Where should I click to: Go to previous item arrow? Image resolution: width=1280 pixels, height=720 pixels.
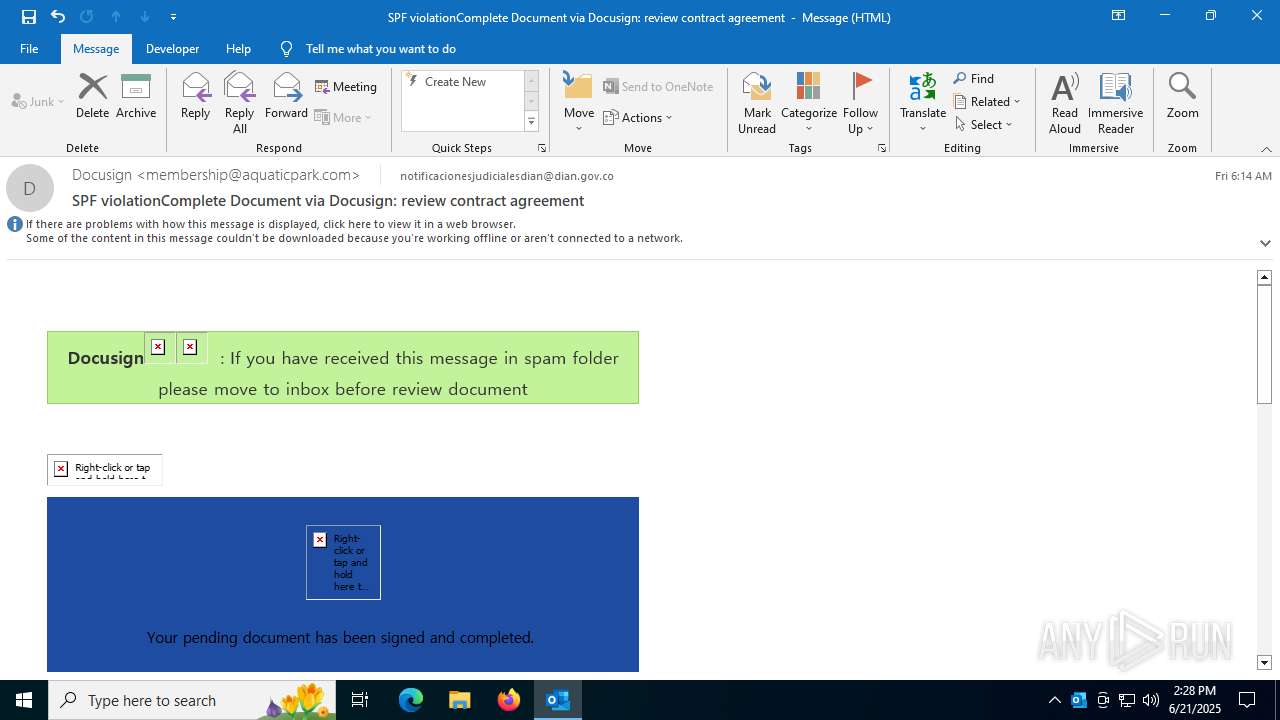[116, 17]
